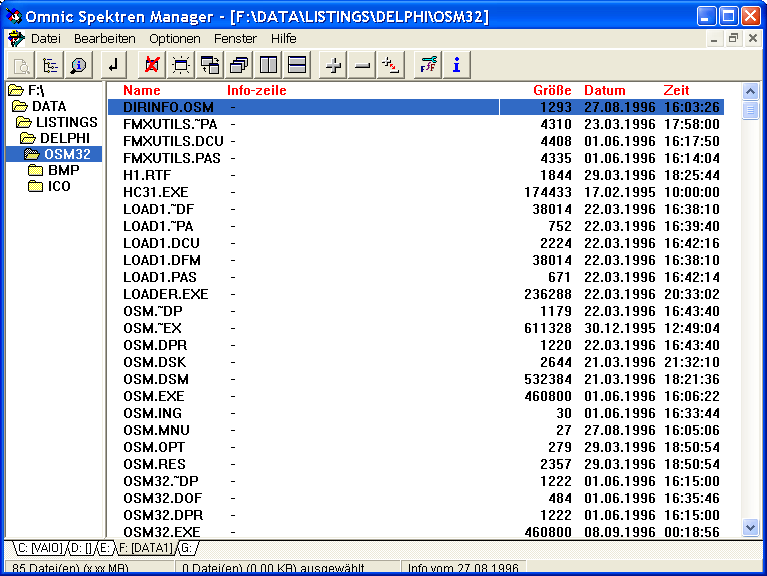Click the return arrow toolbar icon
Screen dimensions: 767x576
(x=113, y=66)
